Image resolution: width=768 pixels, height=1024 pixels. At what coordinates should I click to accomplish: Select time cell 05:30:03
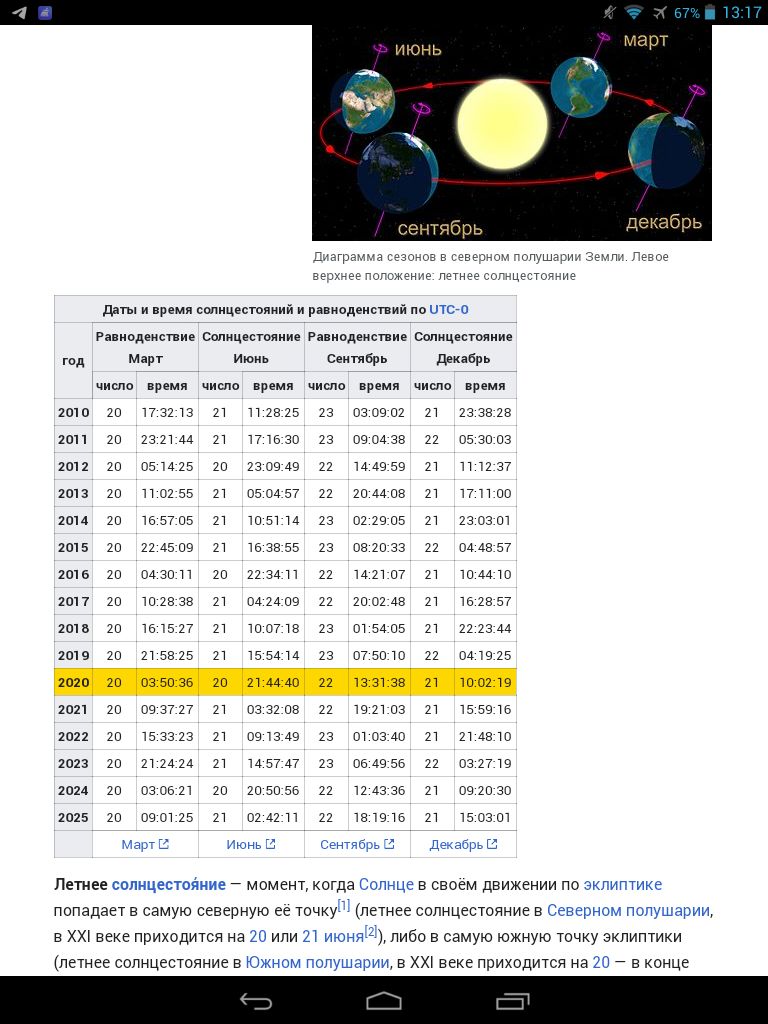tap(485, 440)
